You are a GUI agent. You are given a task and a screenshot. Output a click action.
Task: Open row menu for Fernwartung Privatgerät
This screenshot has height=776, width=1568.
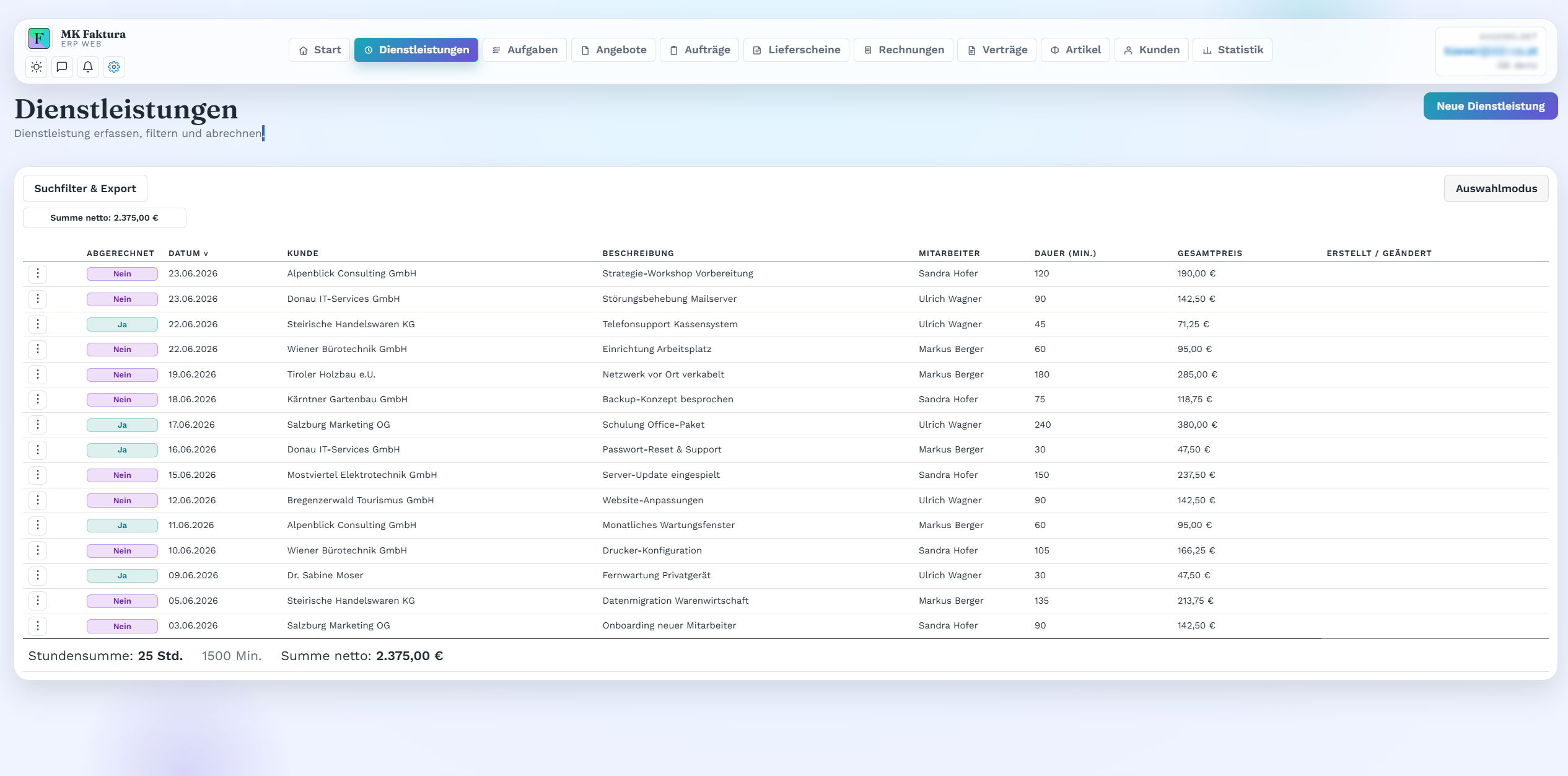click(x=38, y=575)
